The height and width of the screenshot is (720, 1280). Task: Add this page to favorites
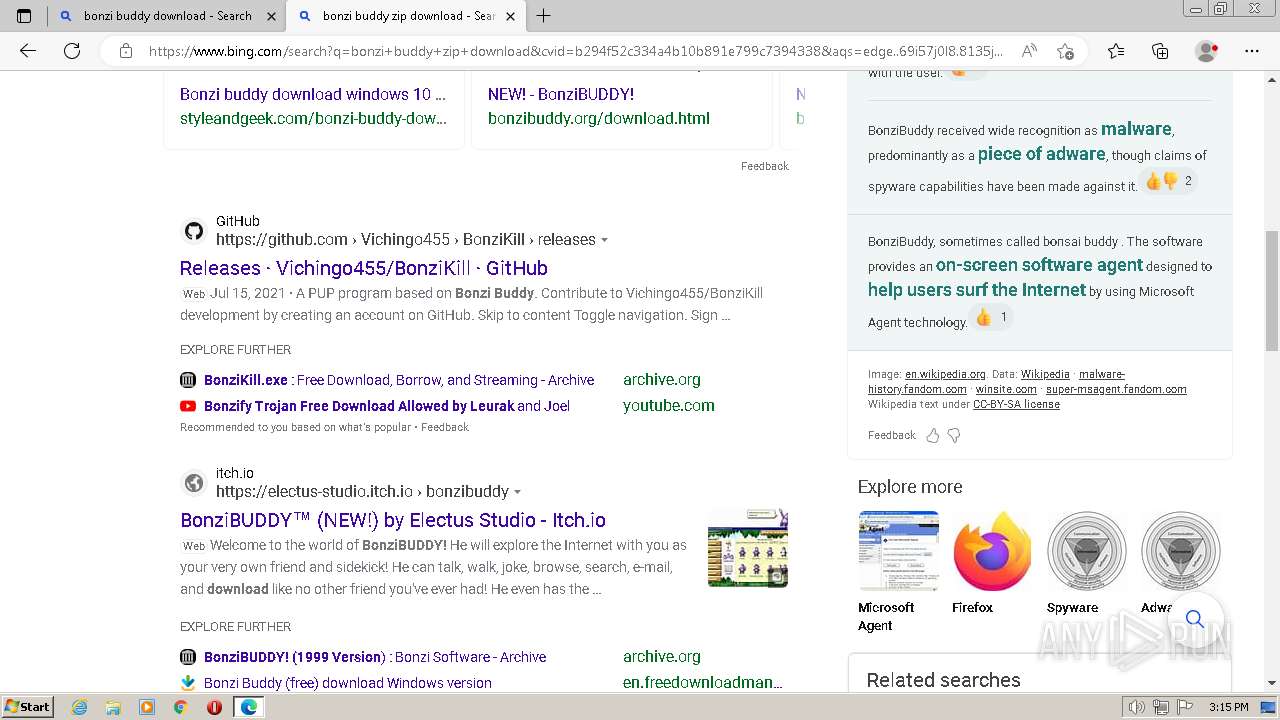tap(1065, 51)
